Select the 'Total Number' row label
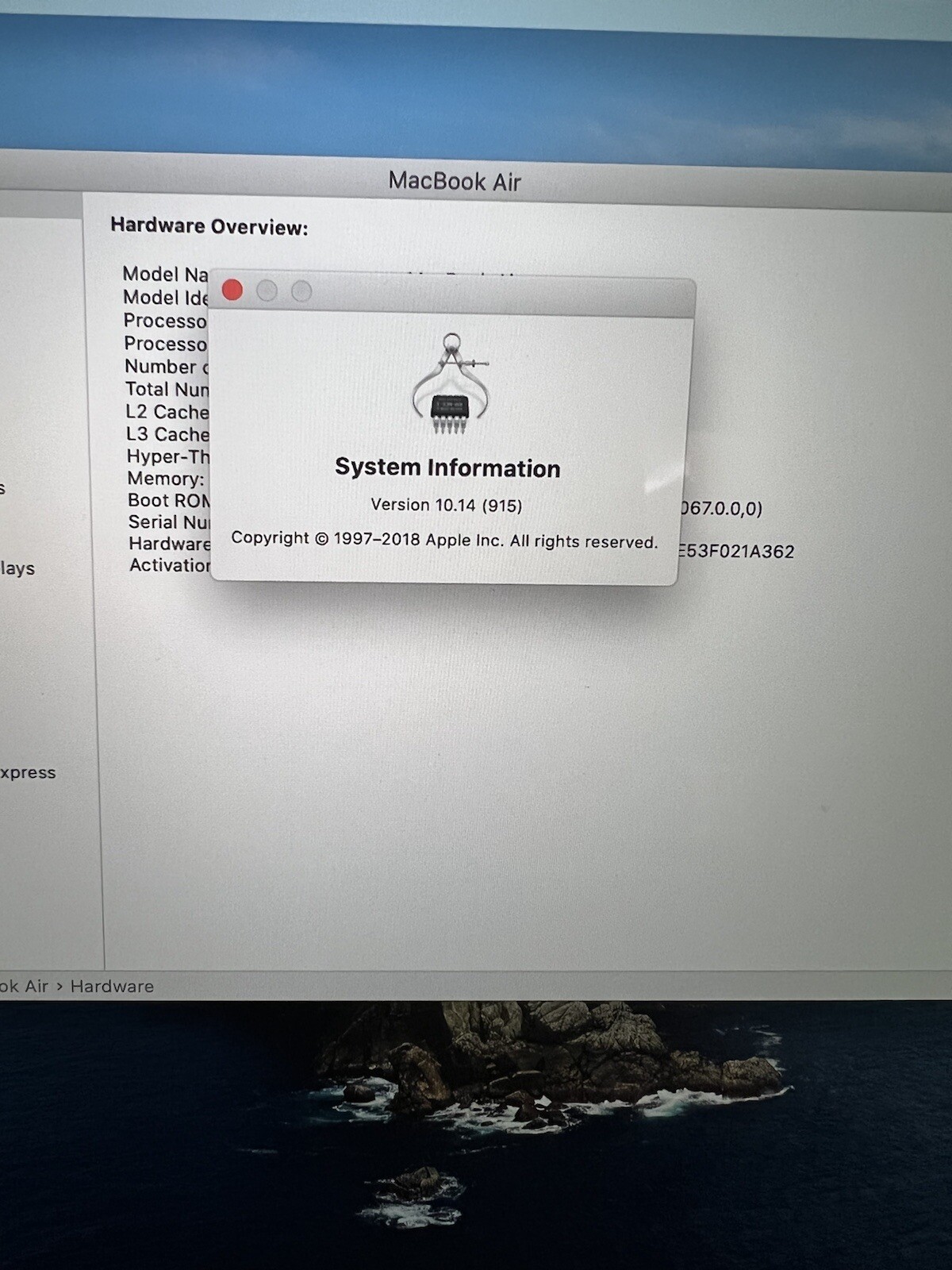Image resolution: width=952 pixels, height=1270 pixels. pos(167,389)
